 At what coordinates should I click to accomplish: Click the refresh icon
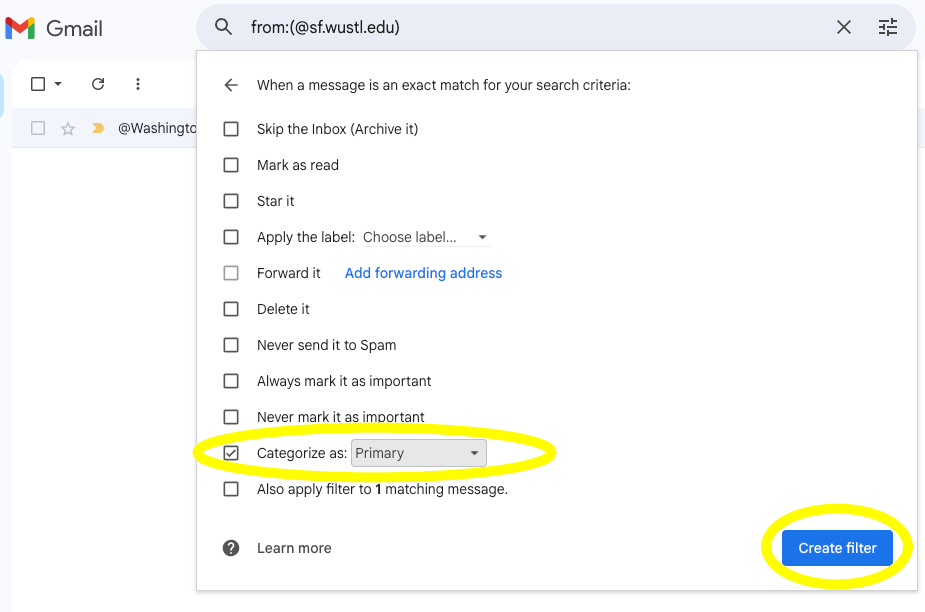click(98, 84)
